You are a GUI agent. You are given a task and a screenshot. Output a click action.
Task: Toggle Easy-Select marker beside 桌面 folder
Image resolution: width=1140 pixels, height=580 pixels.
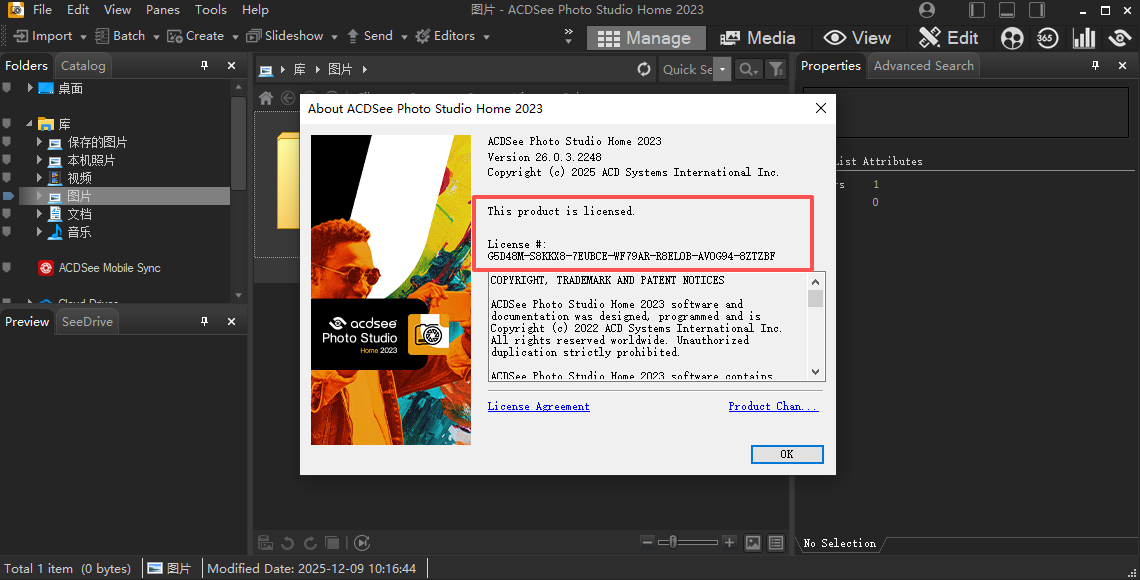(8, 88)
